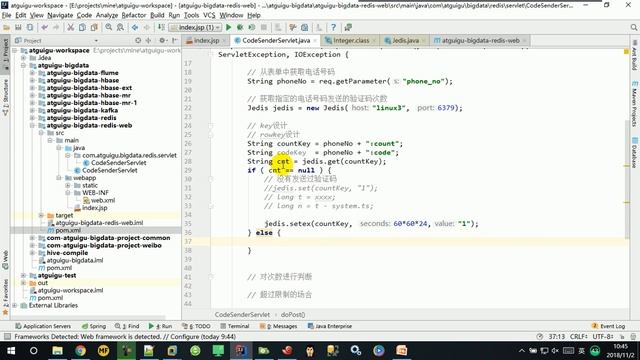This screenshot has width=640, height=360.
Task: Open the Event Log
Action: coord(608,326)
